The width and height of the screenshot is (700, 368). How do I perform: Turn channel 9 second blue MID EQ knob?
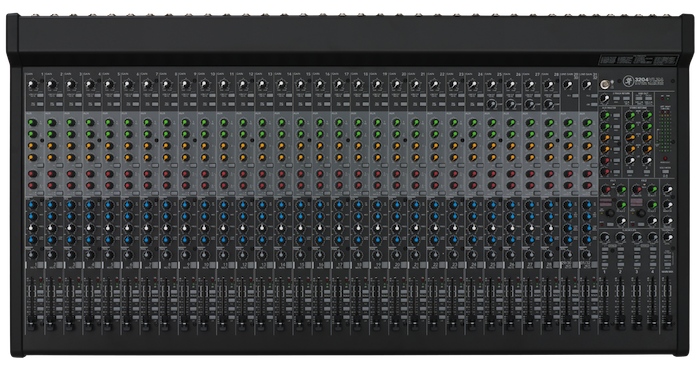185,217
